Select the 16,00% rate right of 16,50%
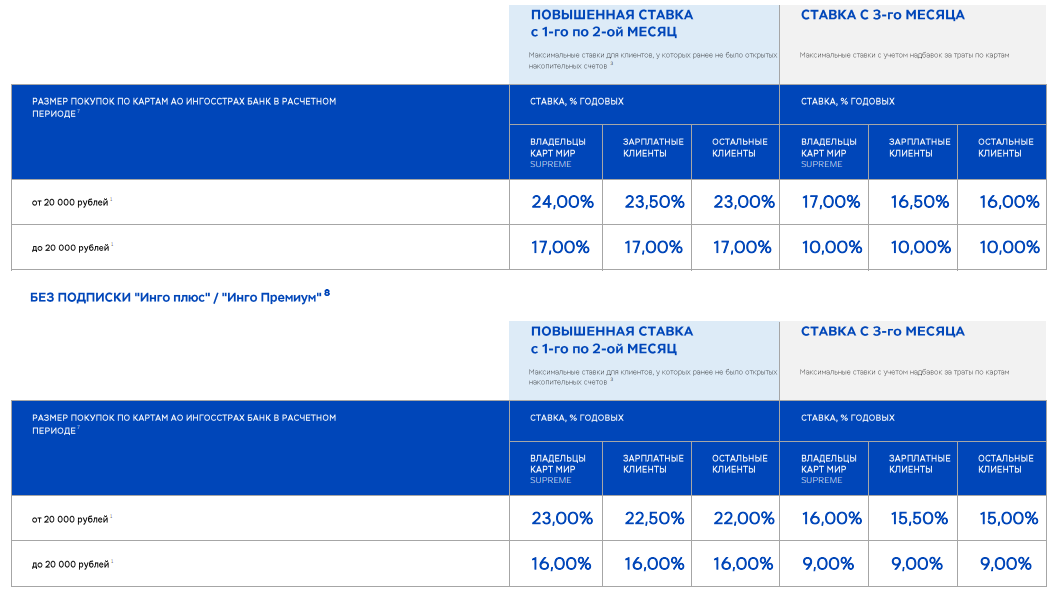The image size is (1055, 593). [1008, 202]
